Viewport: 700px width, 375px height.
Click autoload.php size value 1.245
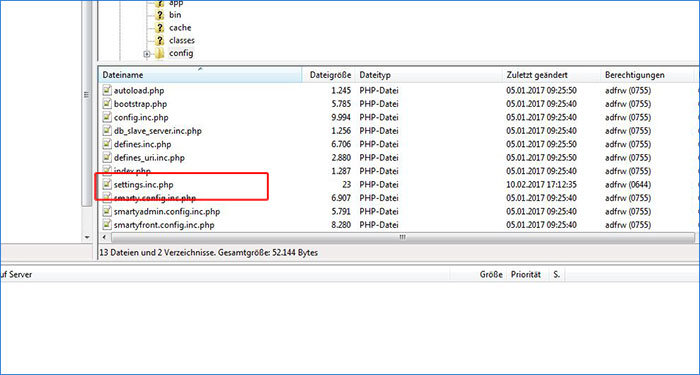(x=341, y=91)
